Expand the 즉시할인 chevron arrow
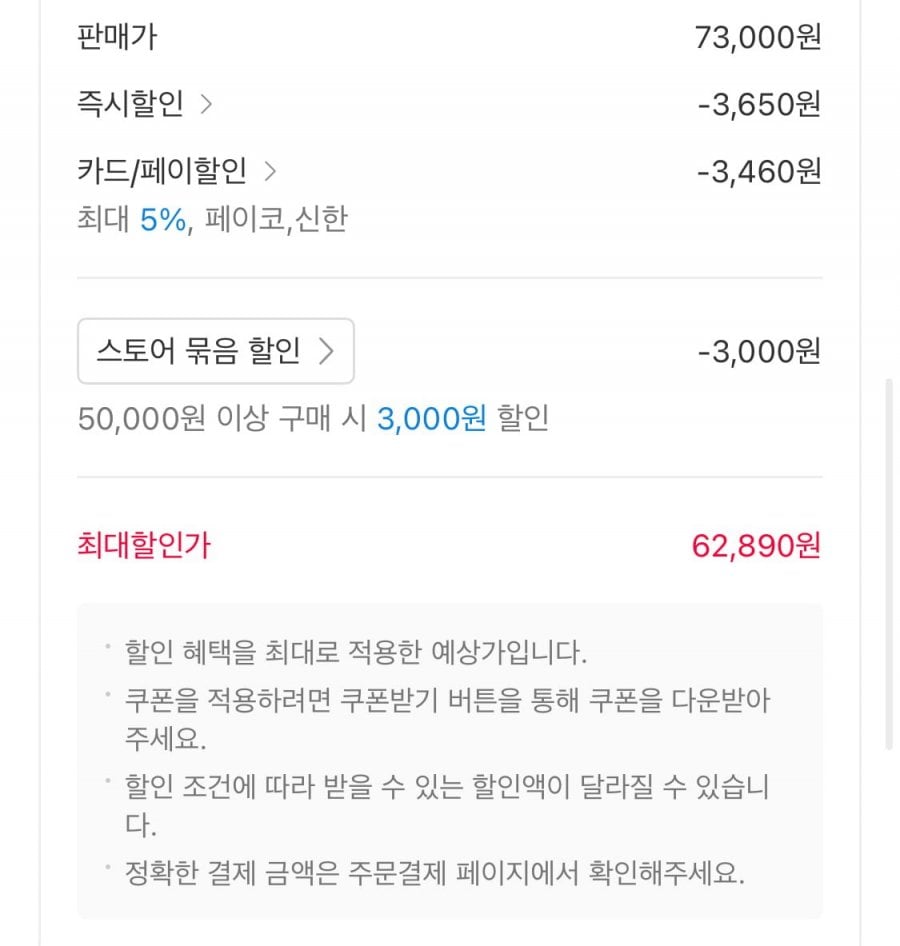 coord(206,104)
